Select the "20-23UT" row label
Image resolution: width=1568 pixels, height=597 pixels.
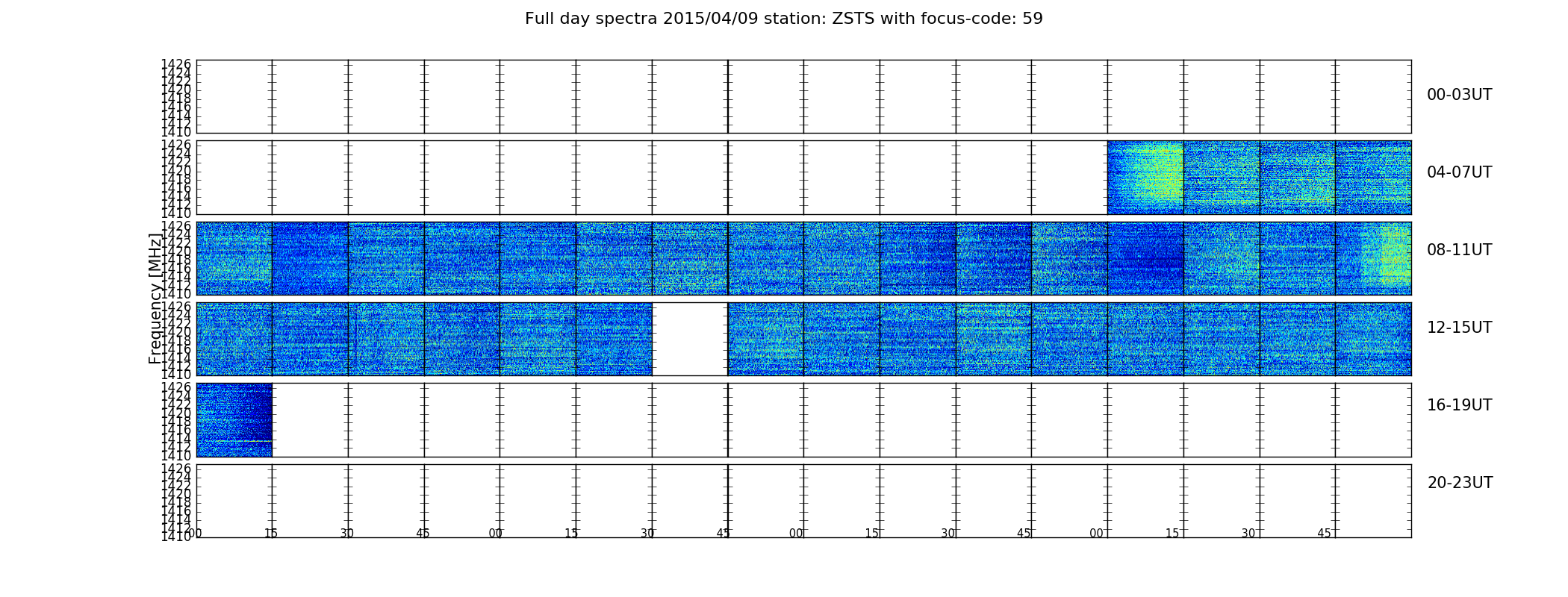tap(1460, 483)
